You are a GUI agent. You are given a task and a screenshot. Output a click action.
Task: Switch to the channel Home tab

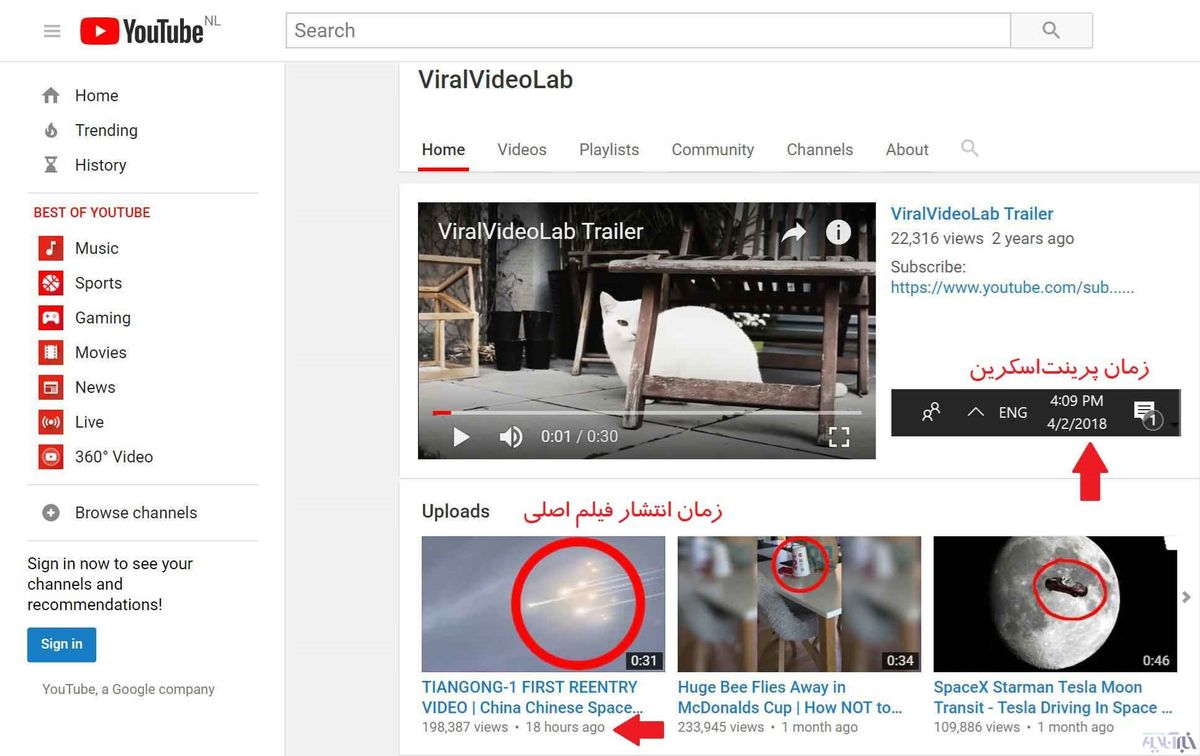[443, 150]
